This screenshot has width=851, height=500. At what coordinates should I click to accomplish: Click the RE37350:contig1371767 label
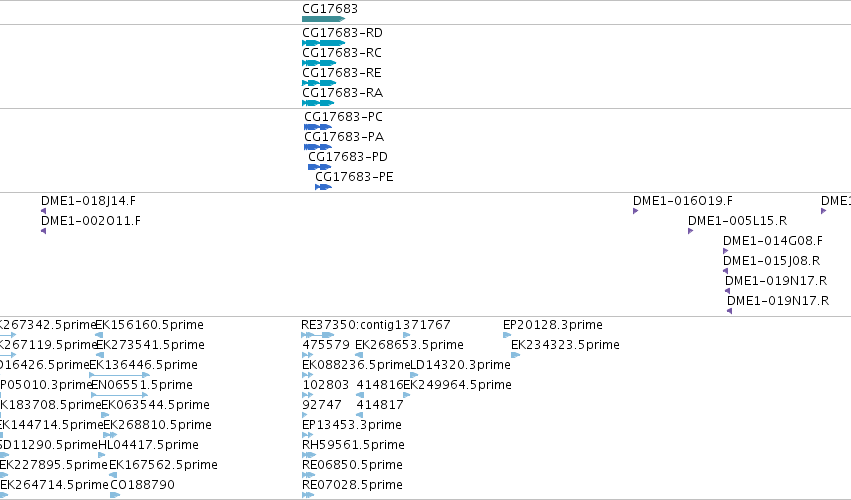coord(376,325)
